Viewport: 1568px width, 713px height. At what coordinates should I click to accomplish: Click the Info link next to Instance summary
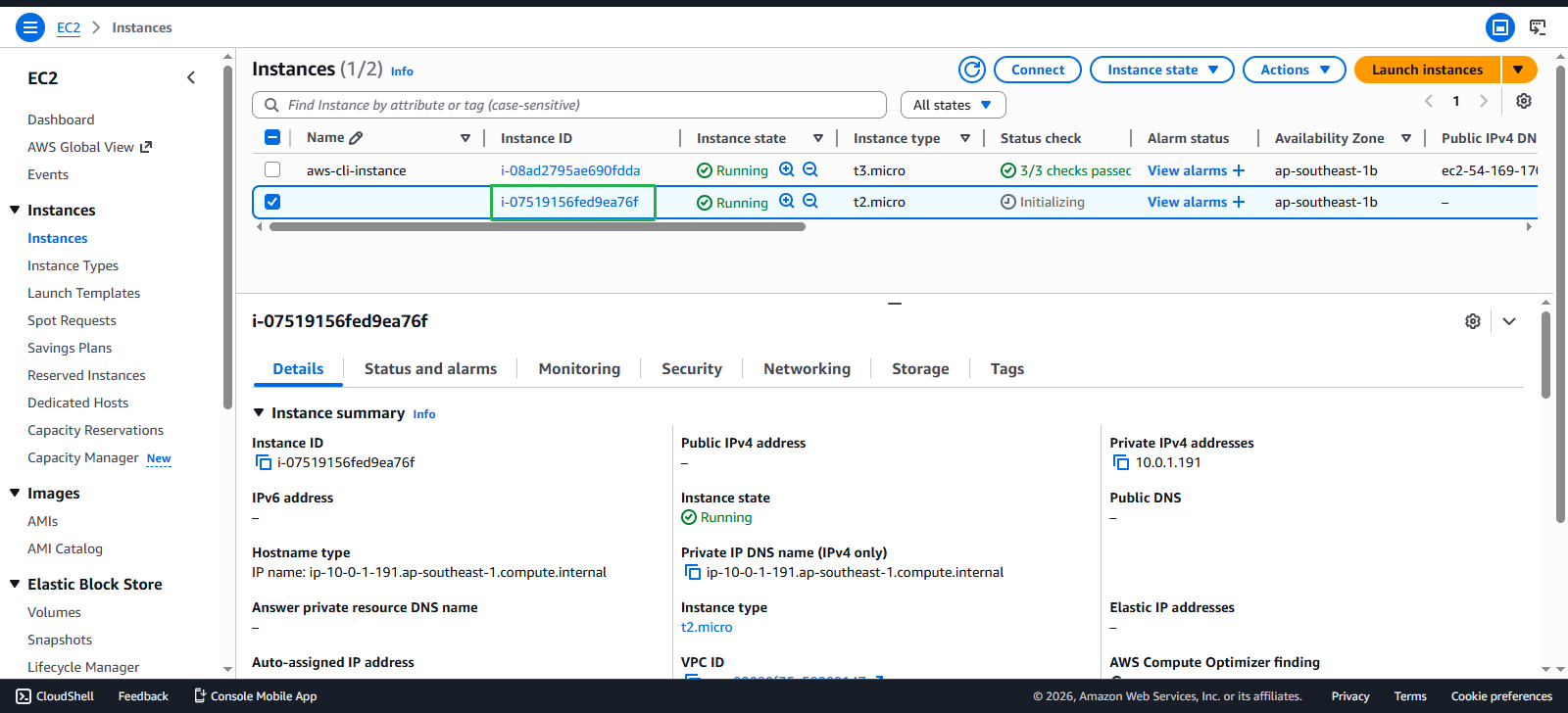[x=423, y=414]
